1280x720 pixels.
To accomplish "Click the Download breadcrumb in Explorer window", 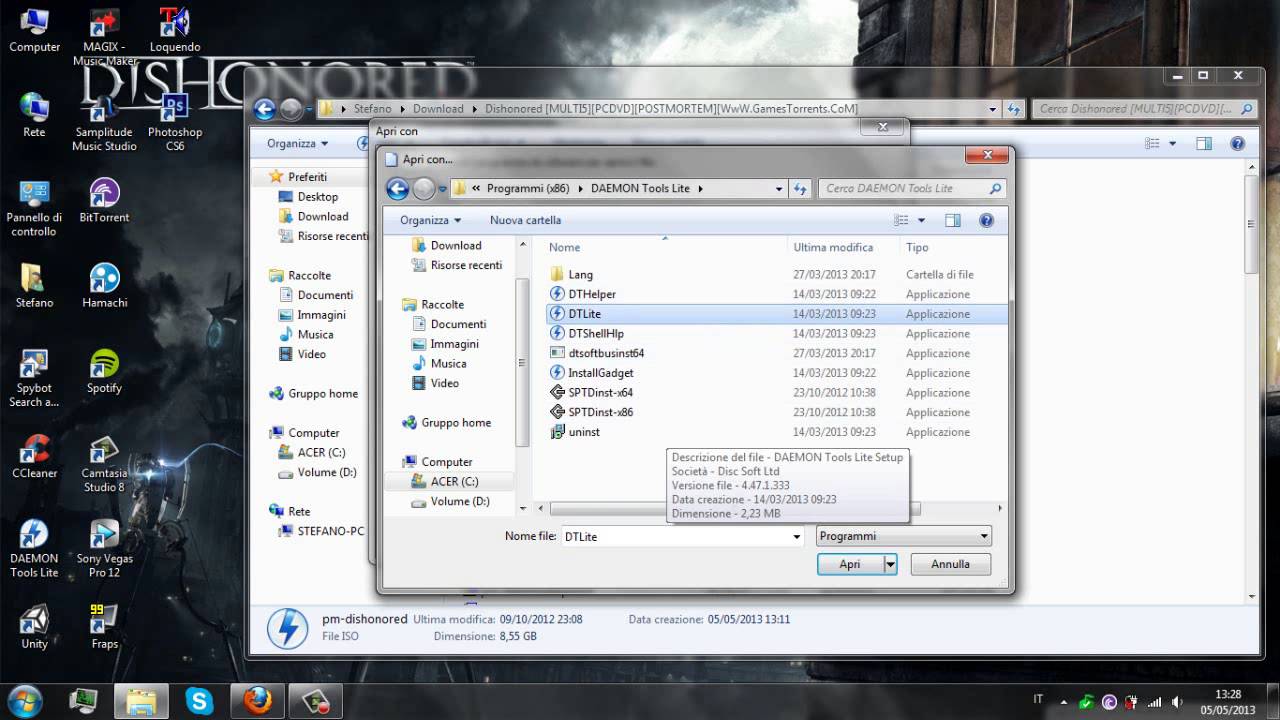I will (438, 109).
